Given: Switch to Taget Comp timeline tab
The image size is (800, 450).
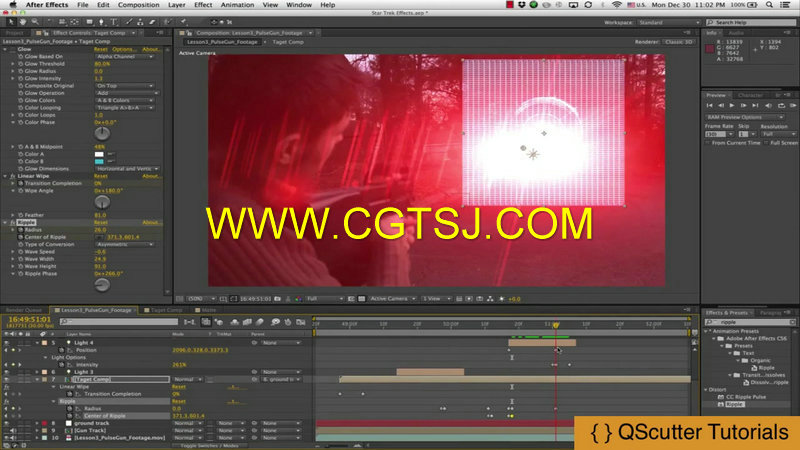Looking at the screenshot, I should click(163, 310).
